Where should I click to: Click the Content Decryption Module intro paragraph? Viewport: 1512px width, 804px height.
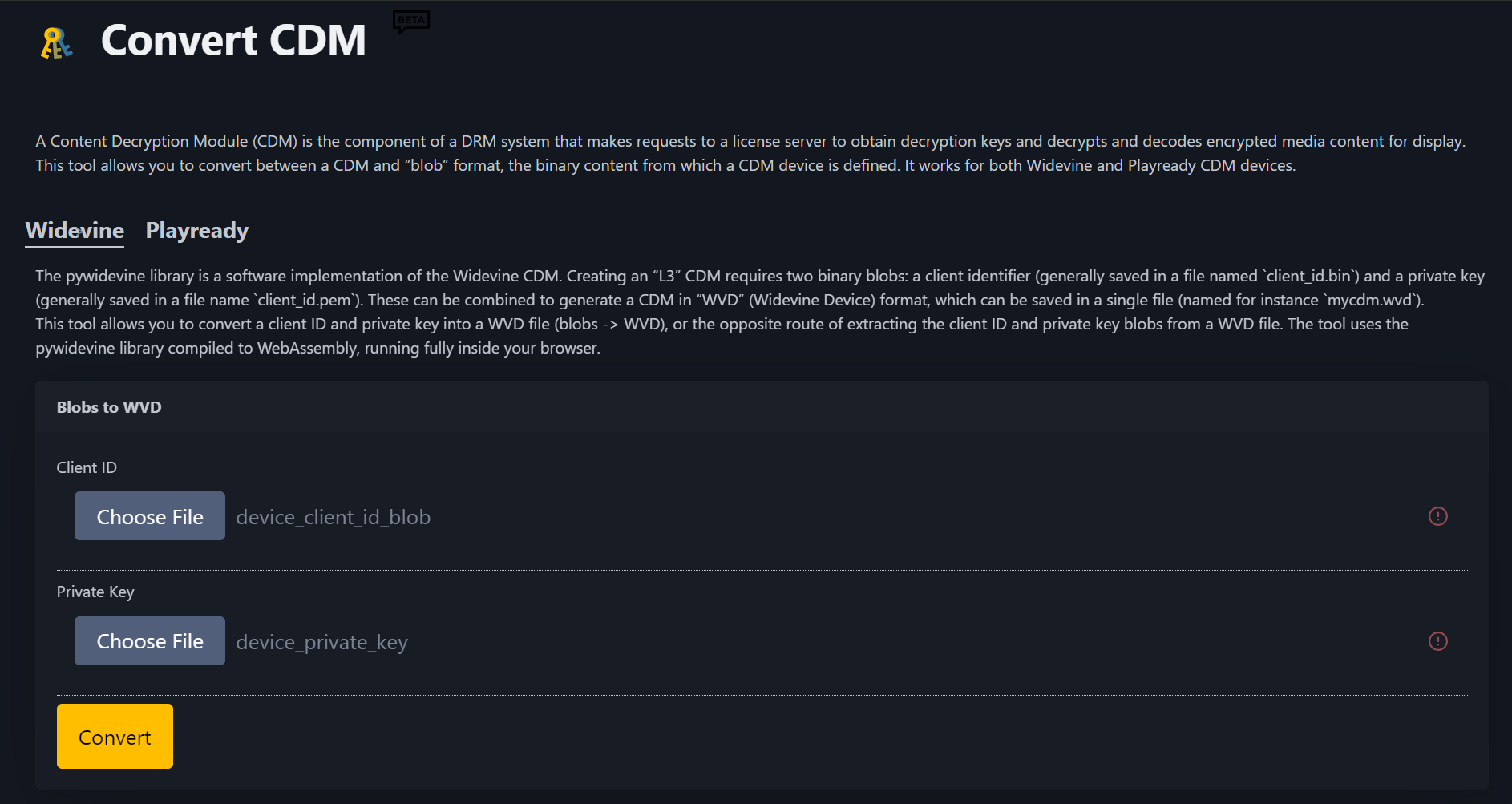(x=750, y=153)
